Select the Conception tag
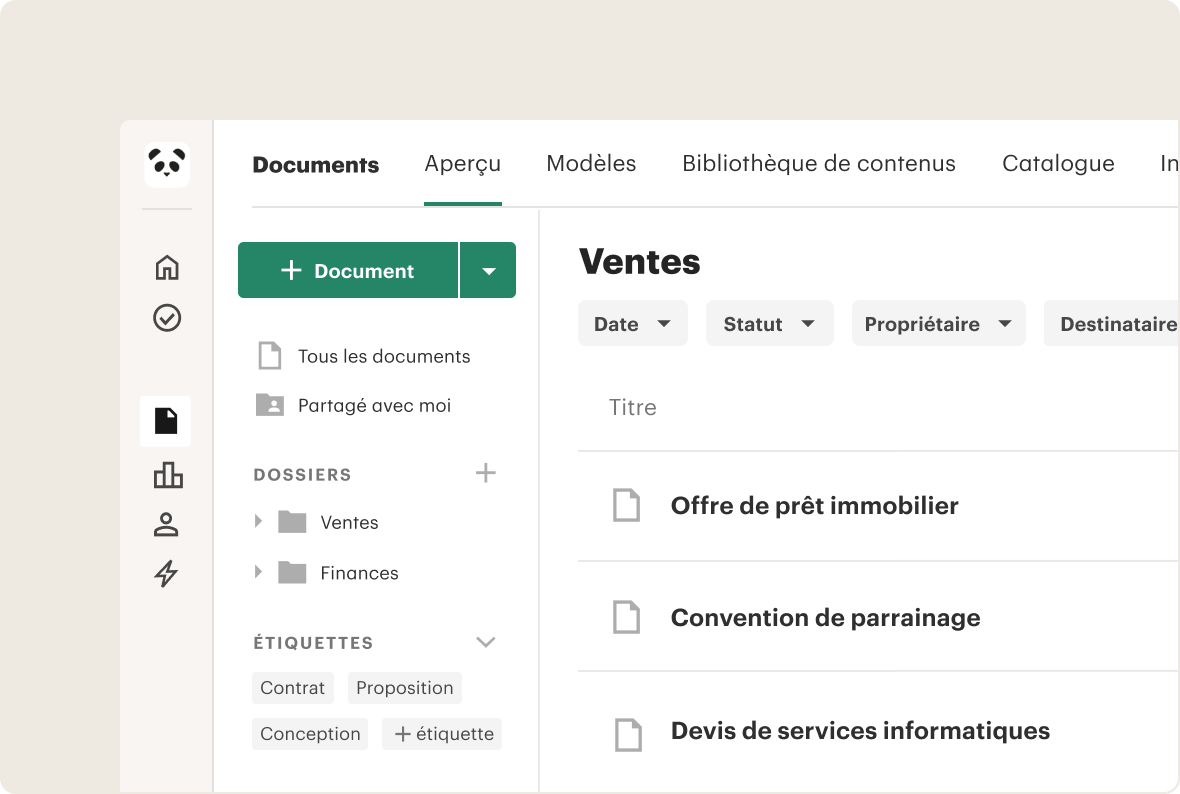 pyautogui.click(x=310, y=734)
